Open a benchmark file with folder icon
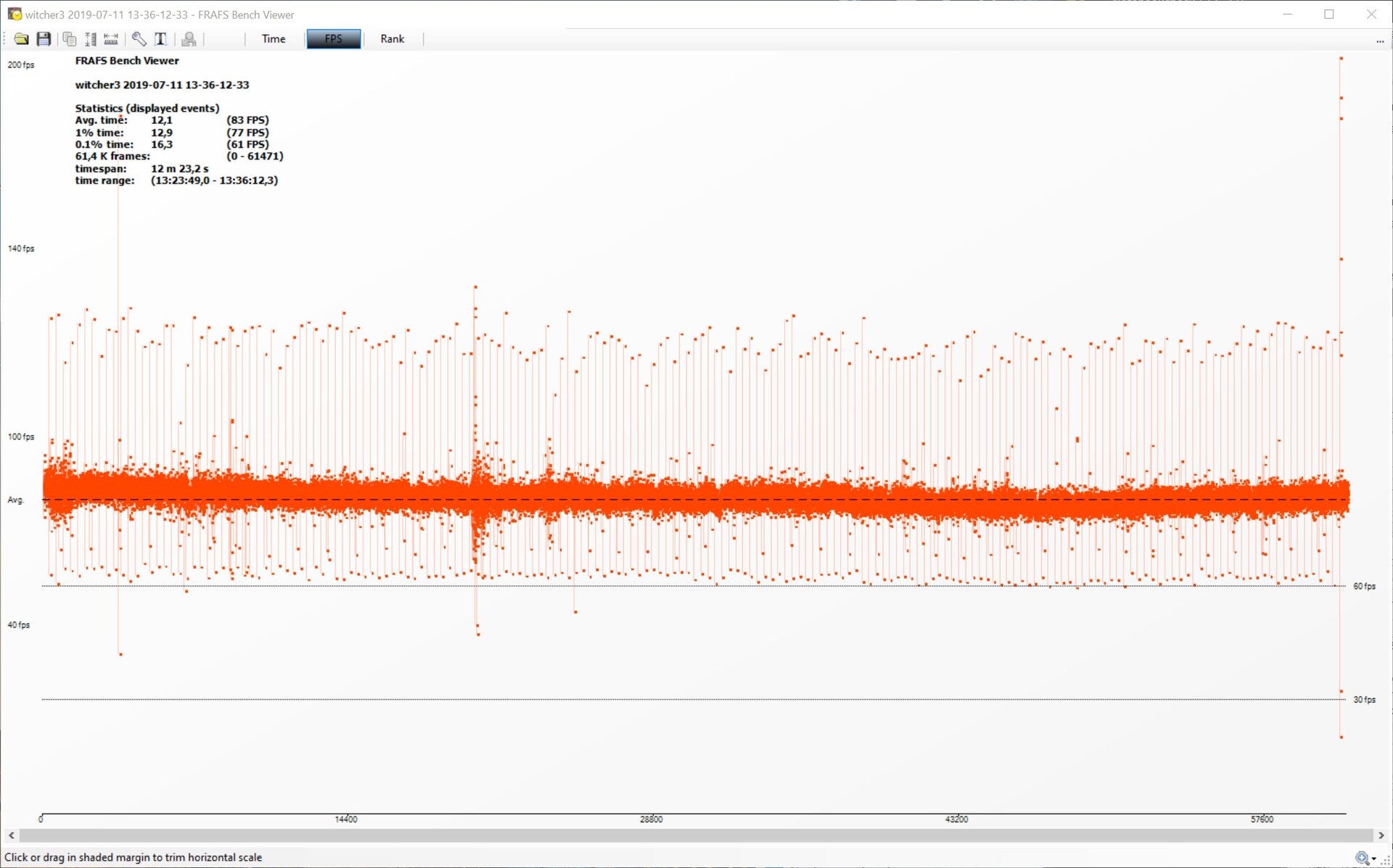The image size is (1393, 868). click(21, 39)
